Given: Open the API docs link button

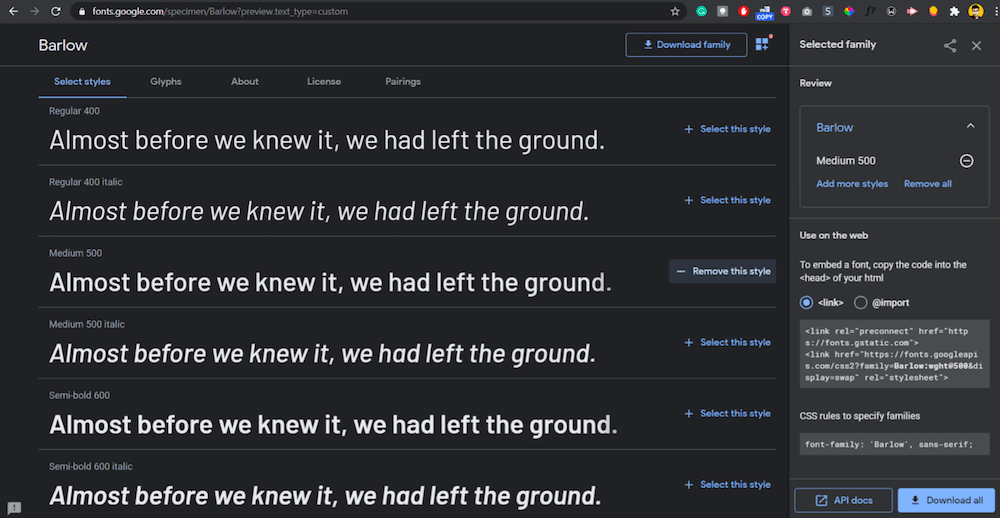Looking at the screenshot, I should 841,500.
